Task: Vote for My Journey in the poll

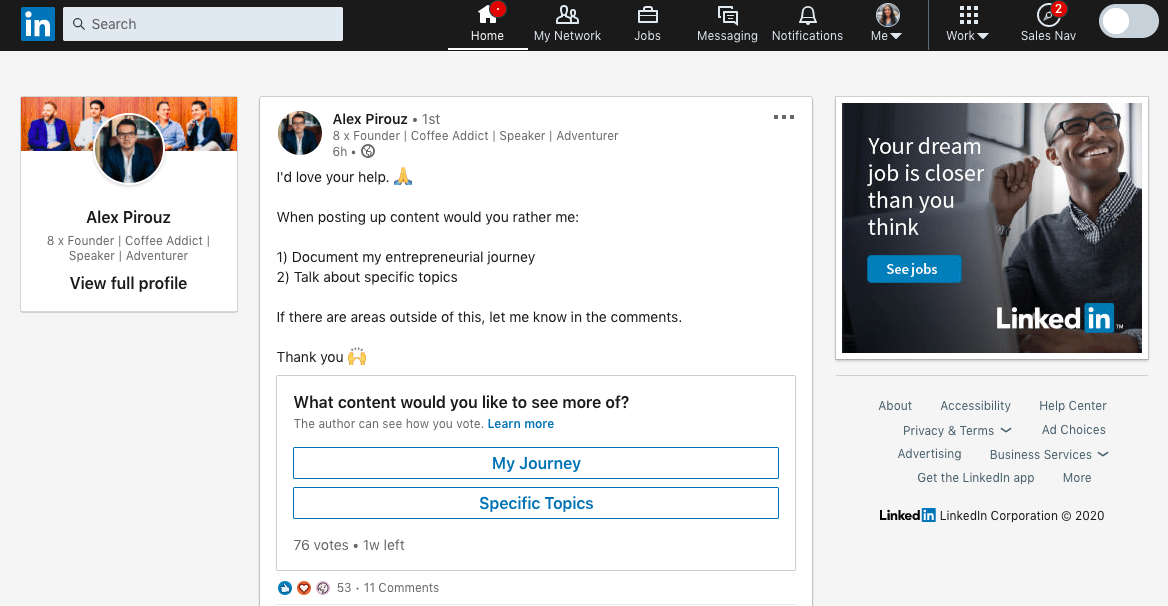Action: [536, 463]
